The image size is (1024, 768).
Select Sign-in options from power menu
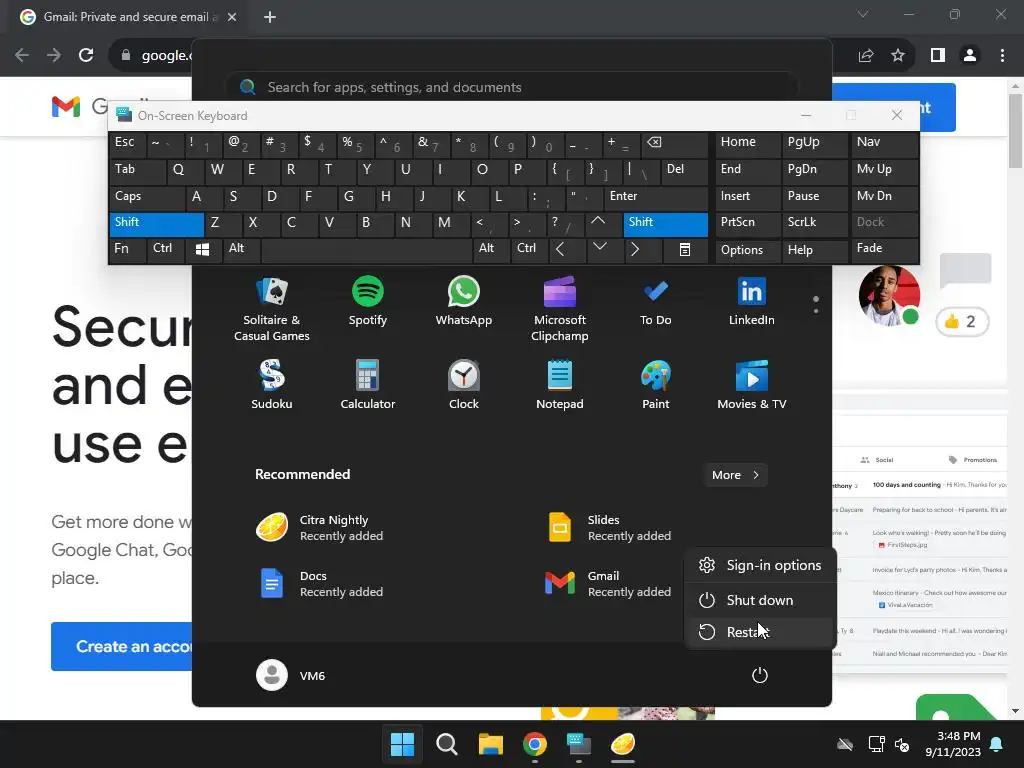pos(760,566)
